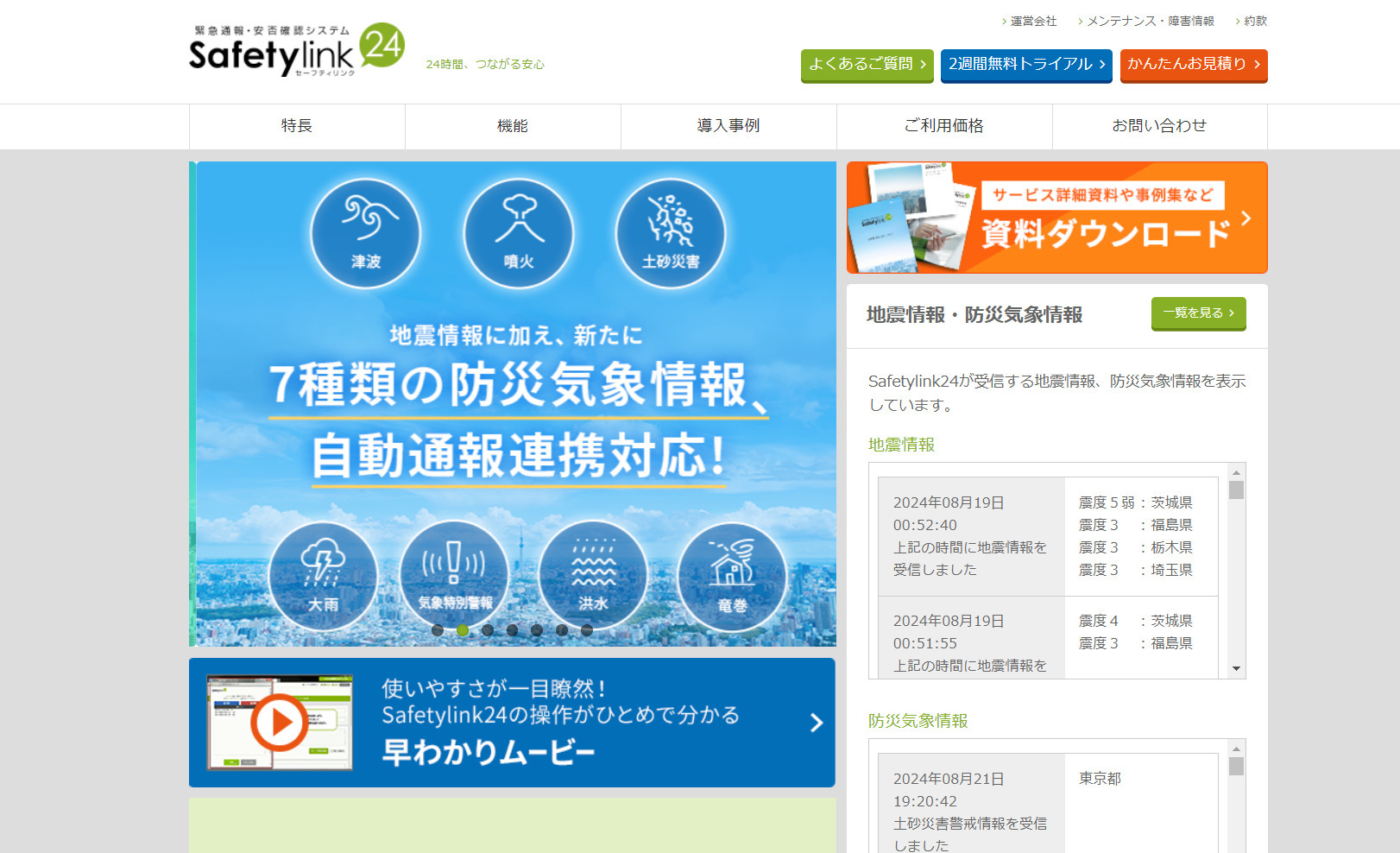Screen dimensions: 1400x853
Task: Click the 洪水 flood icon
Action: click(x=593, y=576)
